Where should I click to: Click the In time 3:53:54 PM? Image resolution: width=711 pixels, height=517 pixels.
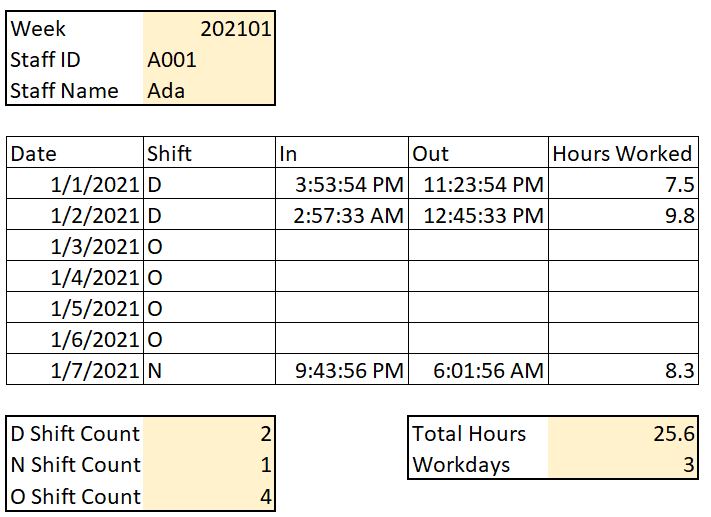[x=341, y=185]
